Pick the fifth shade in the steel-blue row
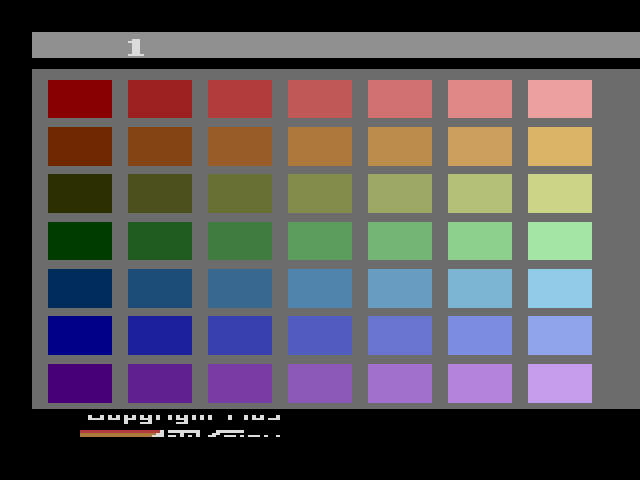Viewport: 640px width, 480px height. (x=400, y=289)
